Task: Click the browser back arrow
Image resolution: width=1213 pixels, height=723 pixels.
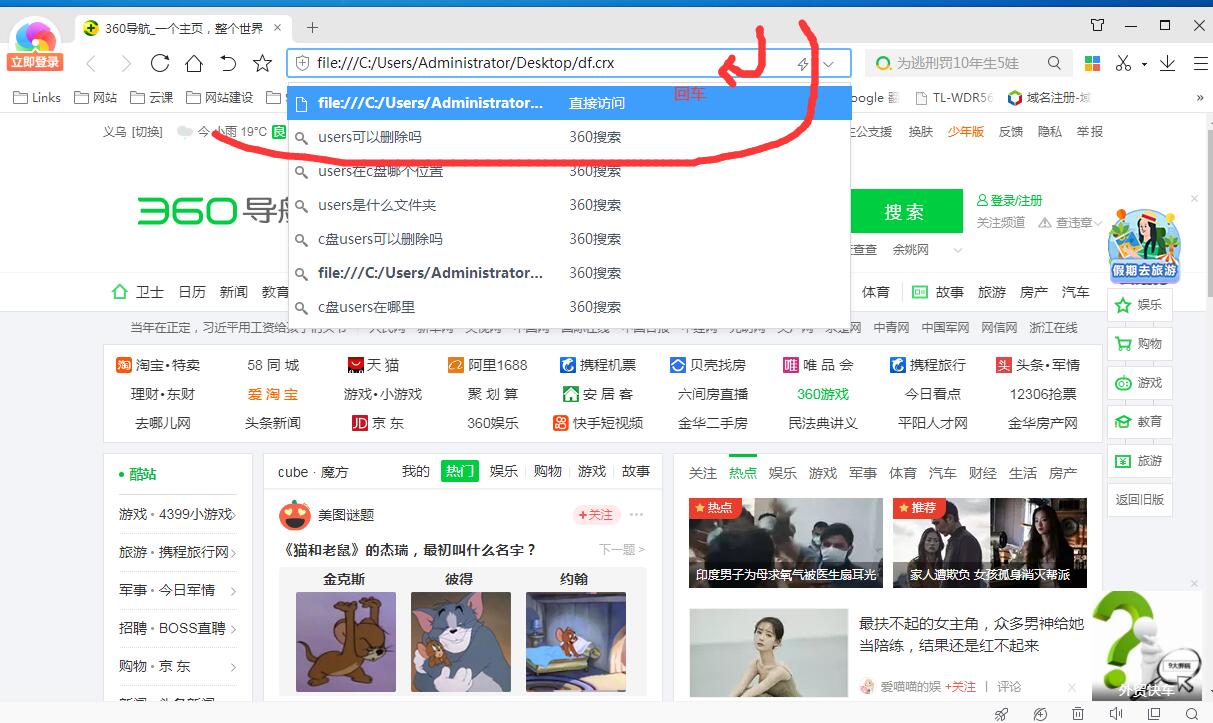Action: point(91,64)
